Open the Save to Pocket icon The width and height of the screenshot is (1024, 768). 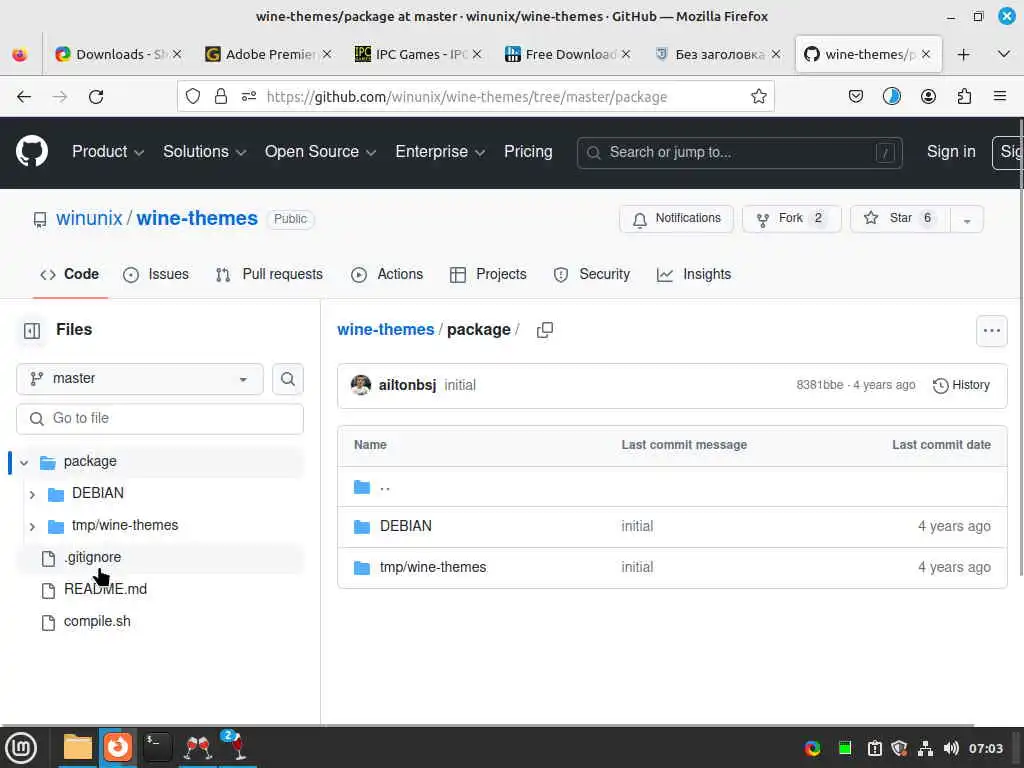[x=856, y=97]
